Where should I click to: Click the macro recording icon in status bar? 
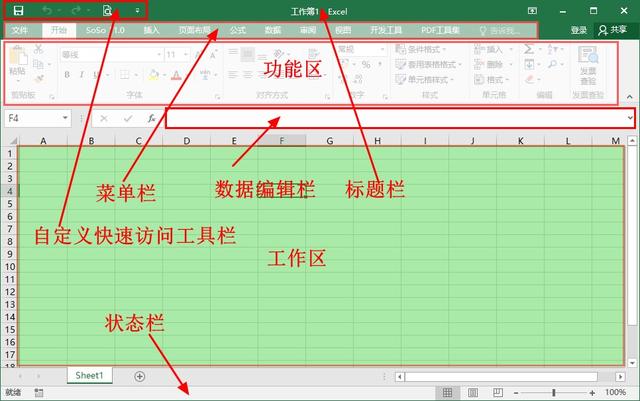coord(39,393)
